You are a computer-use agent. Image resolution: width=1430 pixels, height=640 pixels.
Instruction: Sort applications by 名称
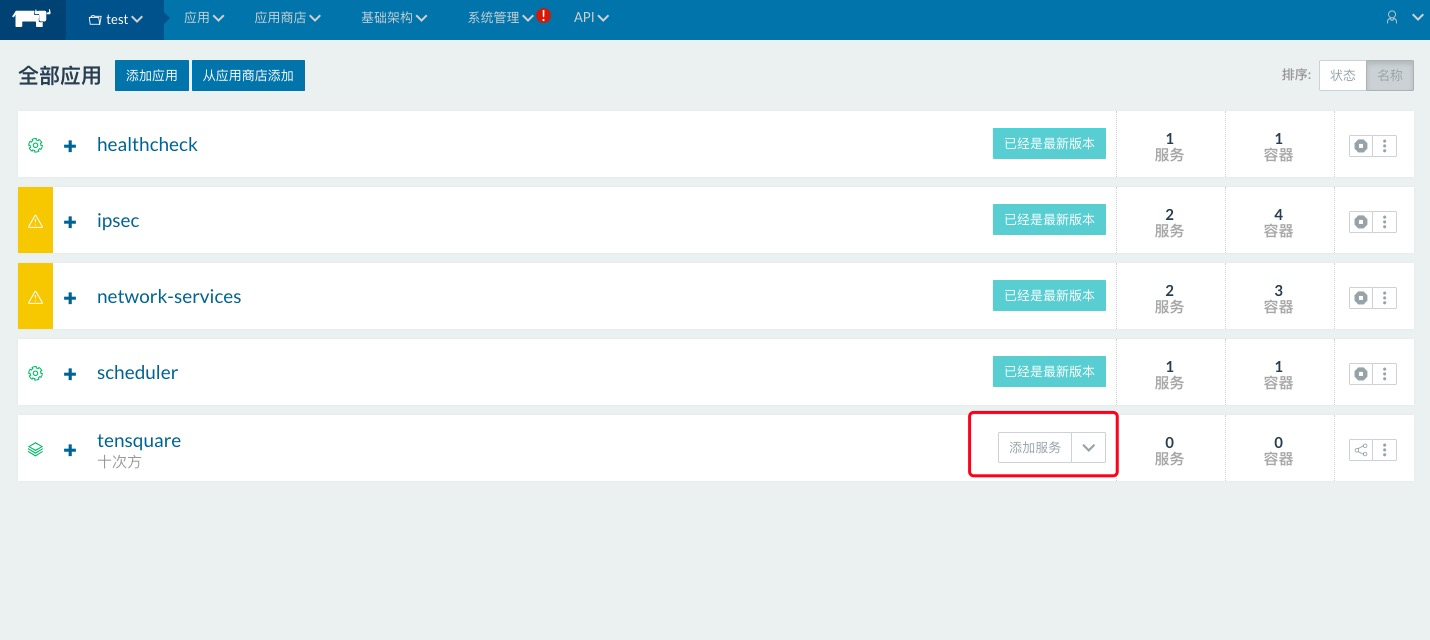[1390, 75]
